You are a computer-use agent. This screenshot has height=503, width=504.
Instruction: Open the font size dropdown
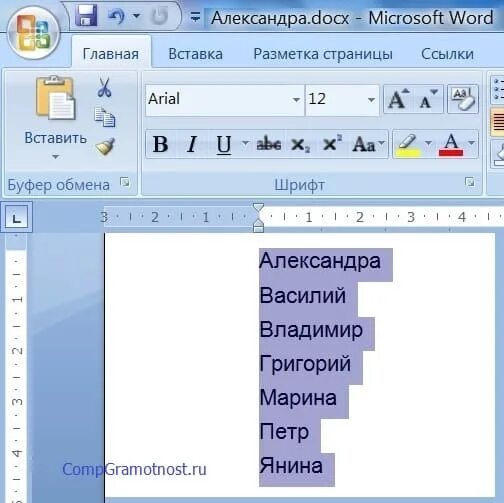[x=371, y=100]
